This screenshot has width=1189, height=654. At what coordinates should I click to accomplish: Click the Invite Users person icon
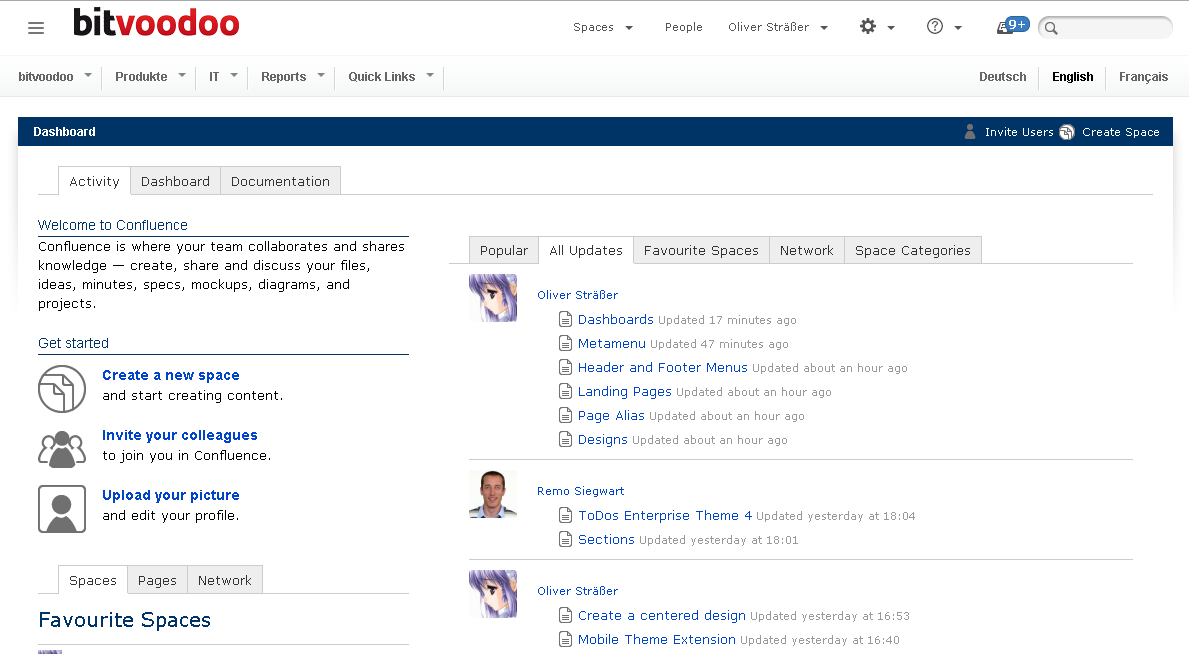coord(969,131)
